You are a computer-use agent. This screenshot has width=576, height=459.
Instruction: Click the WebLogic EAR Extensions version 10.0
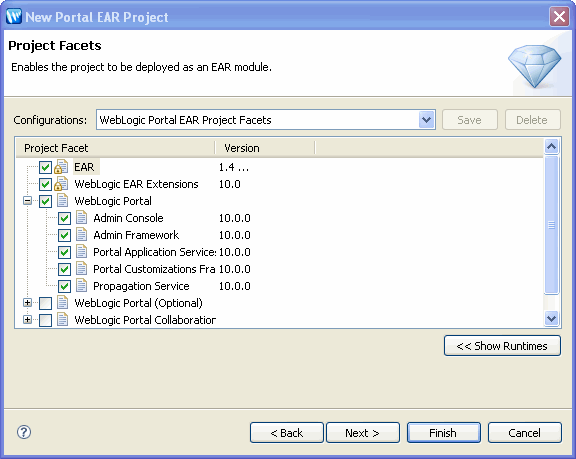[x=230, y=184]
